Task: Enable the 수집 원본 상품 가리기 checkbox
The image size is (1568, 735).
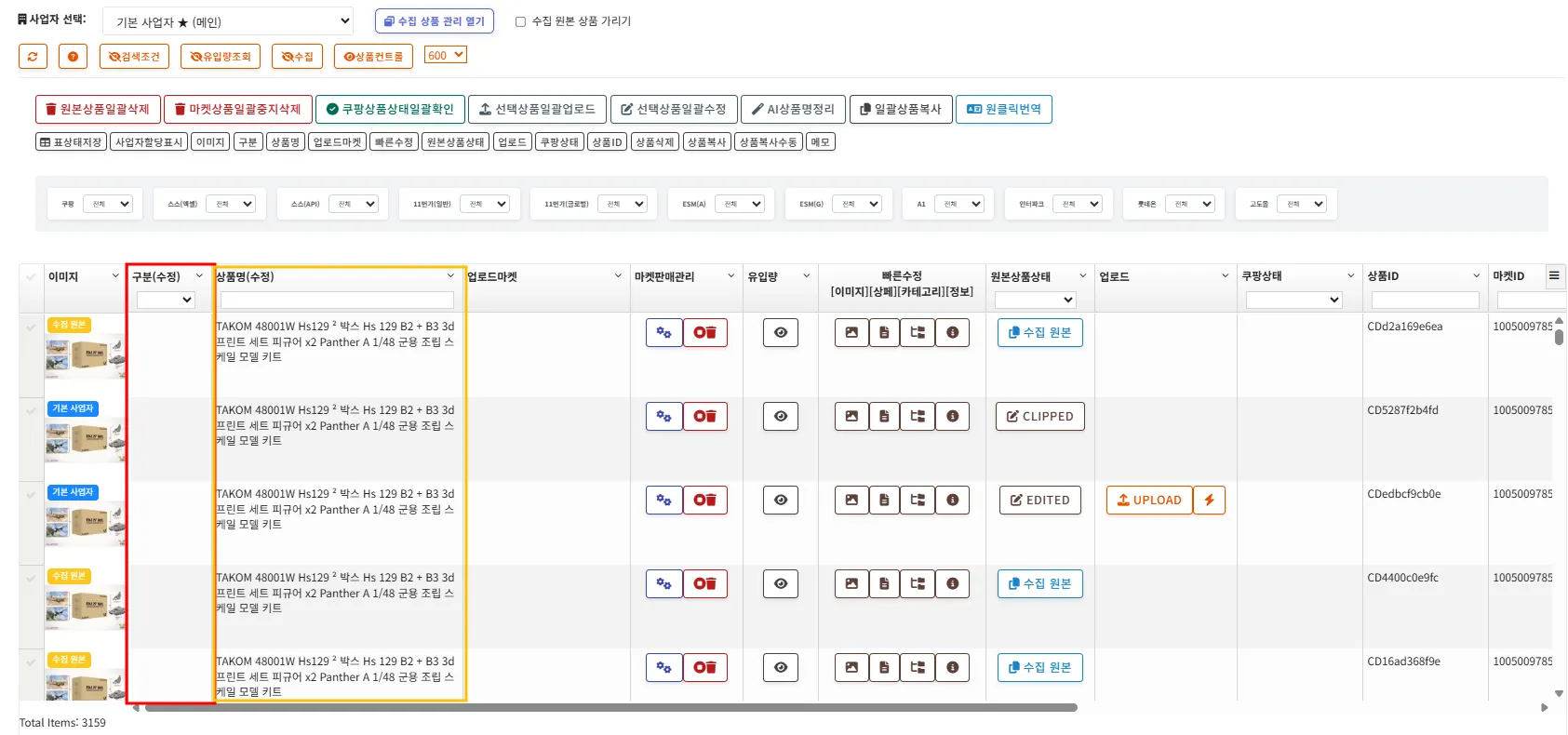Action: click(x=521, y=21)
